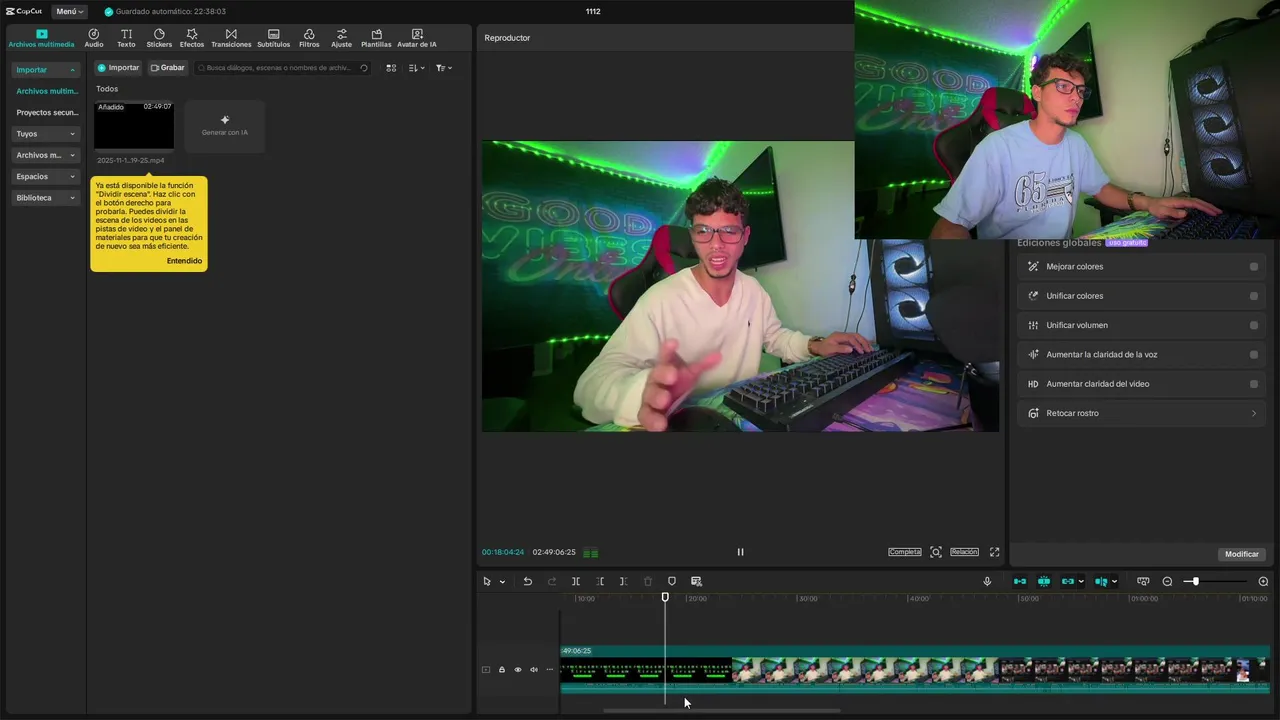Viewport: 1280px width, 720px height.
Task: Redo the last timeline action
Action: (x=552, y=581)
